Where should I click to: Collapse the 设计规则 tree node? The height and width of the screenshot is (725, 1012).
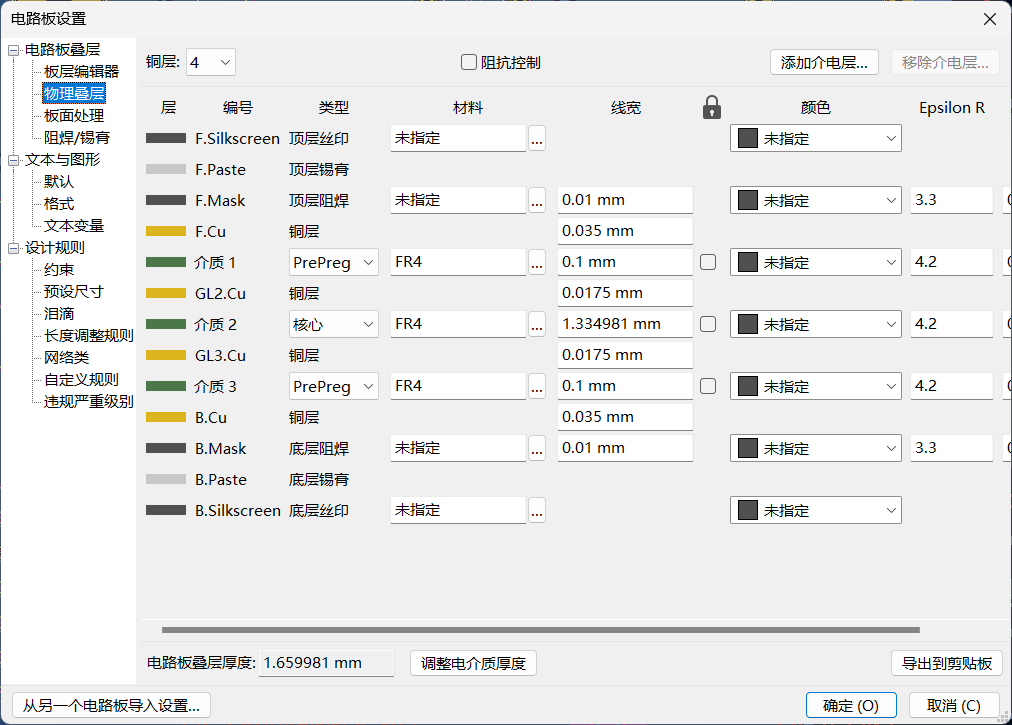pos(14,248)
